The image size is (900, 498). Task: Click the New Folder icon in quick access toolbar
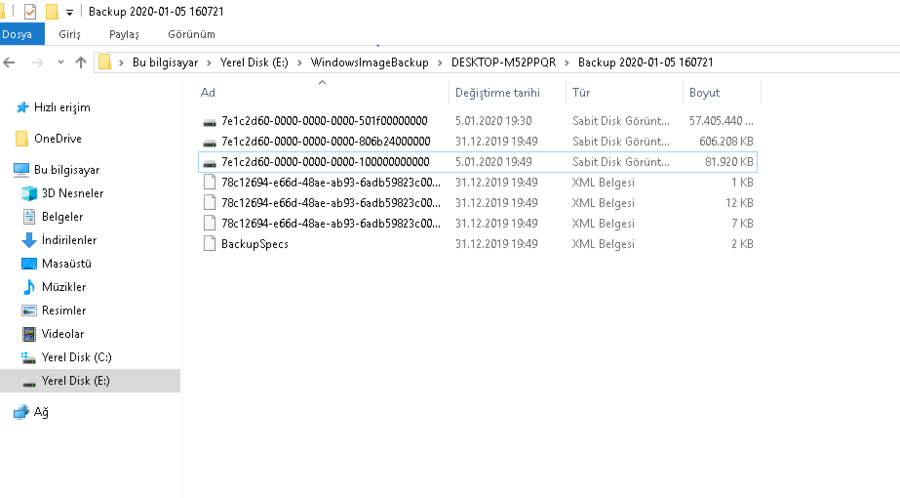click(52, 11)
